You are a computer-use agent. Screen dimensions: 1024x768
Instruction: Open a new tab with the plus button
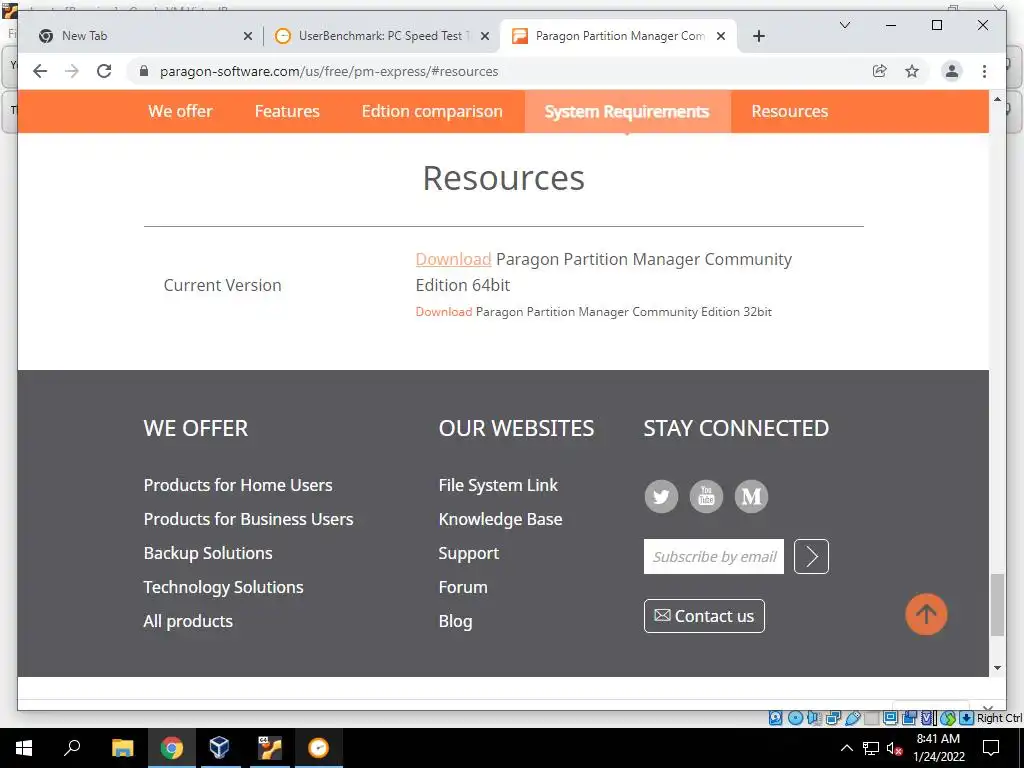[758, 36]
